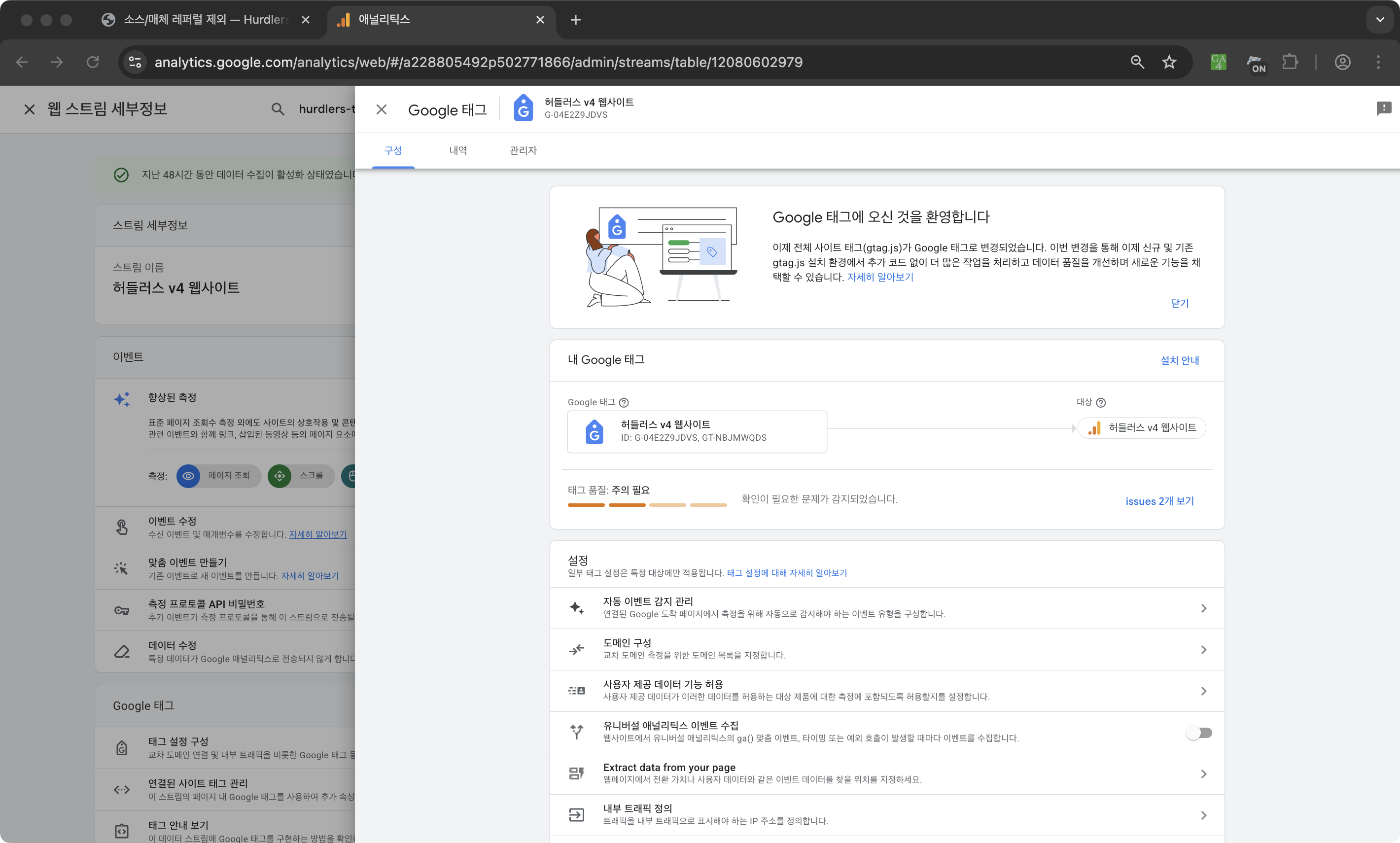1400x843 pixels.
Task: Click the 내부 트래픽 정의 arrow icon
Action: pos(576,815)
